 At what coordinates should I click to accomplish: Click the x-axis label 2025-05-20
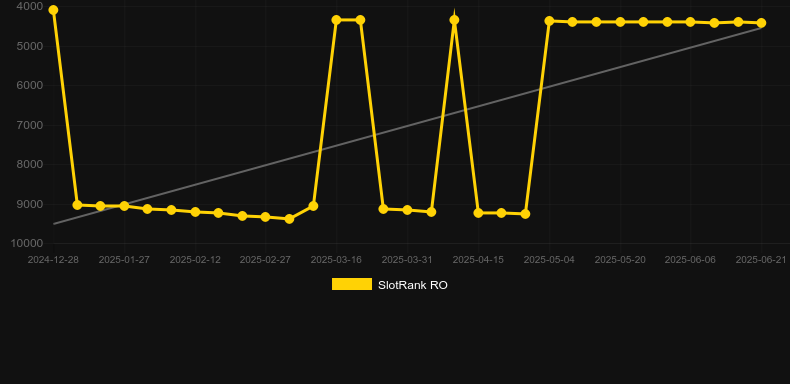(x=620, y=260)
